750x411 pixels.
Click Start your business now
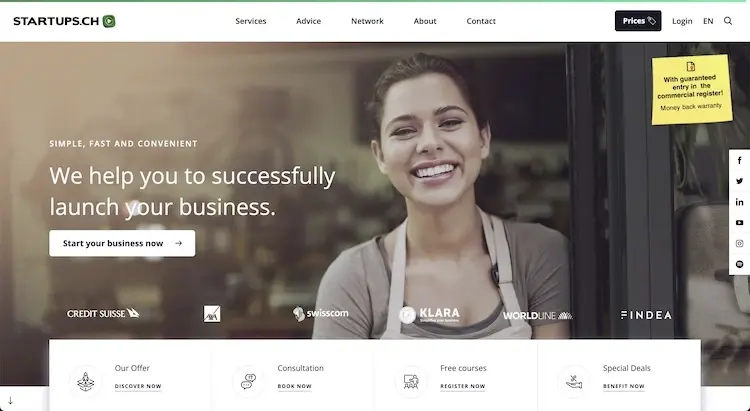122,243
